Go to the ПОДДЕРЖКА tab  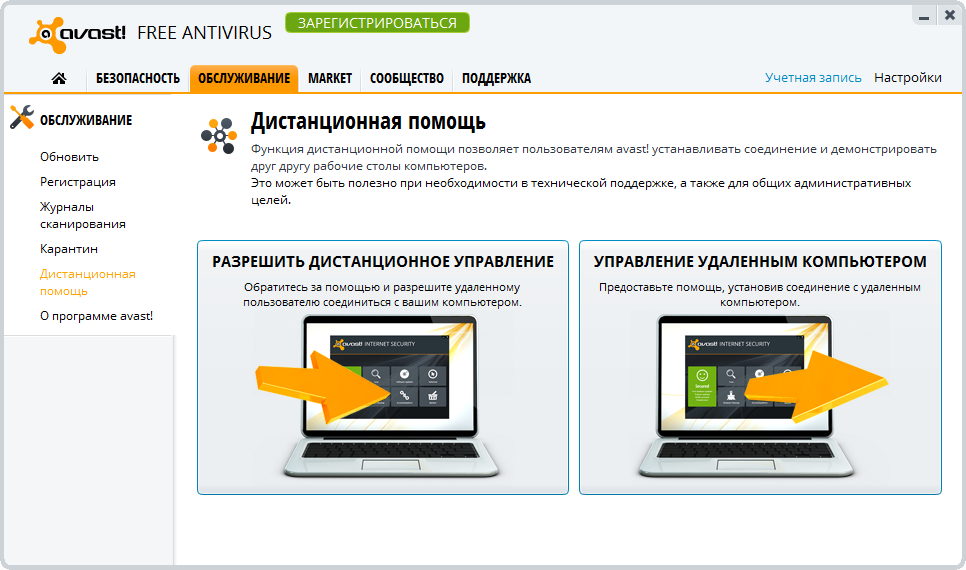496,78
